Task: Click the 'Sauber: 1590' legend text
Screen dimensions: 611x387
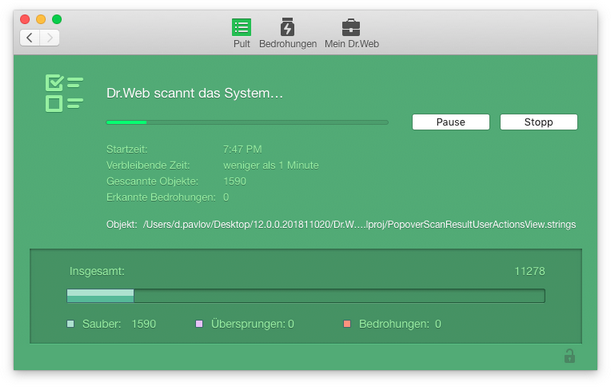Action: tap(119, 324)
